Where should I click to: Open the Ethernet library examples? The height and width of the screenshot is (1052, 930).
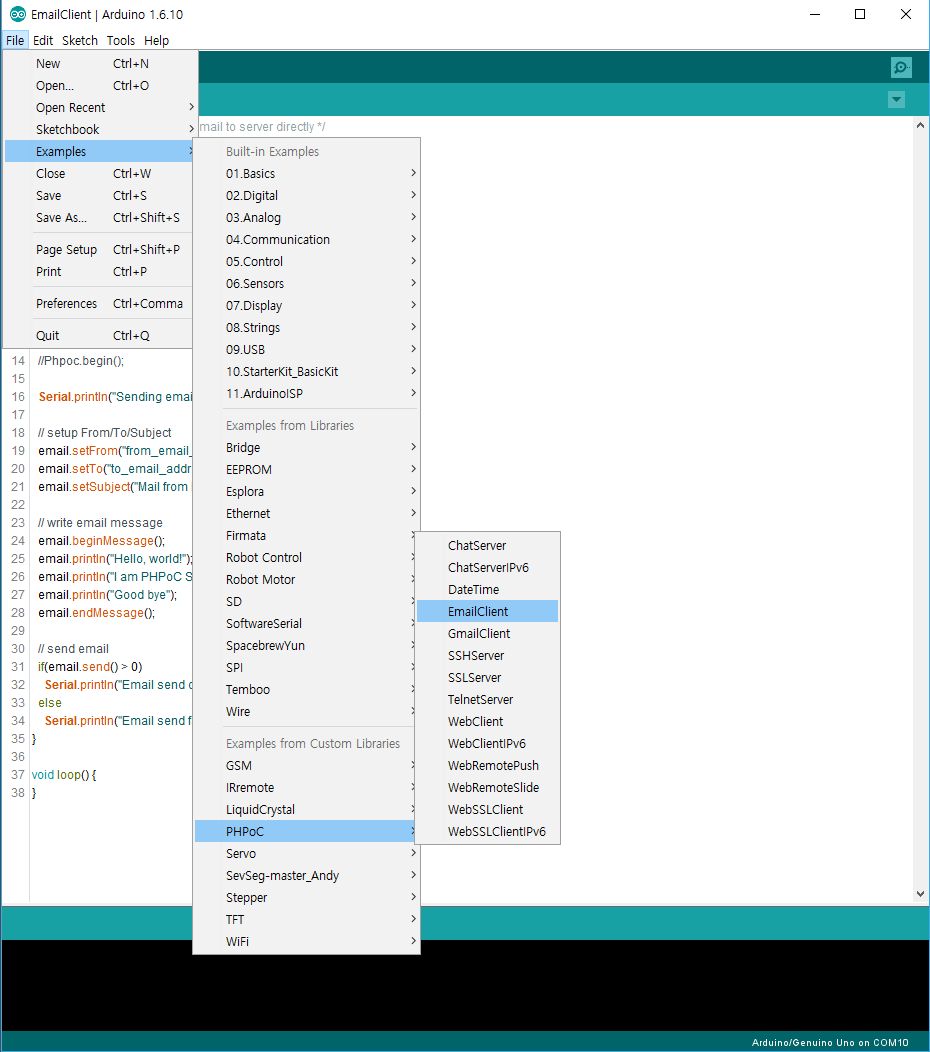(x=307, y=514)
